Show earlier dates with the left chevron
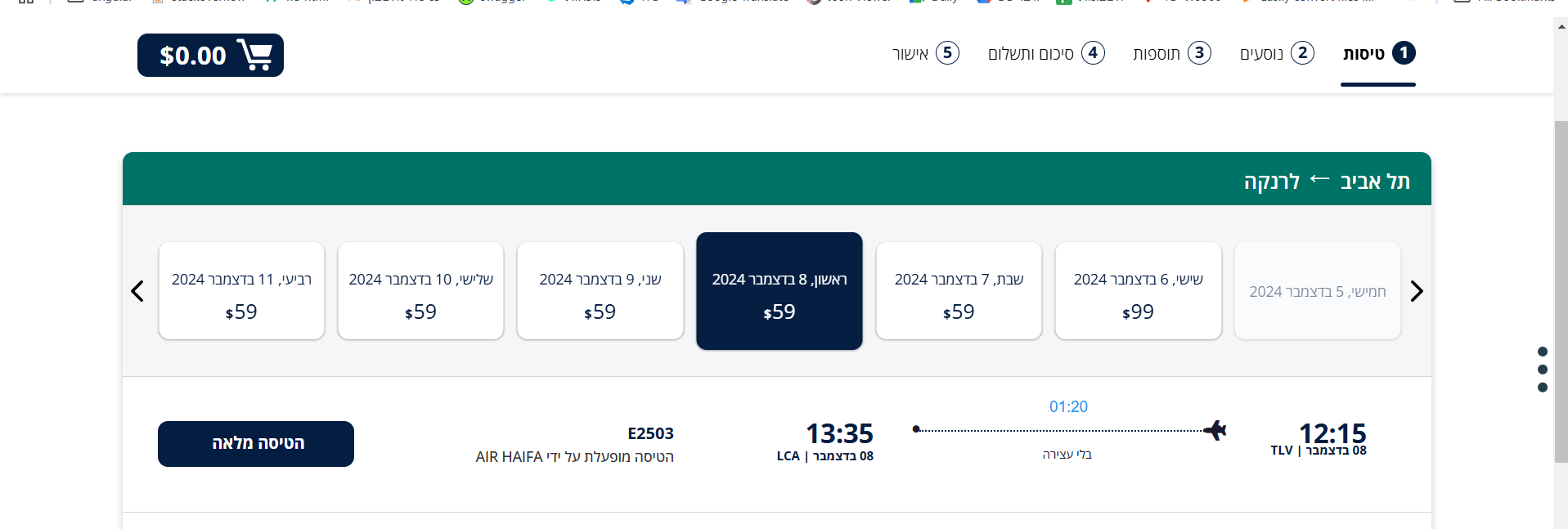Screen dimensions: 1568x529 pyautogui.click(x=137, y=291)
